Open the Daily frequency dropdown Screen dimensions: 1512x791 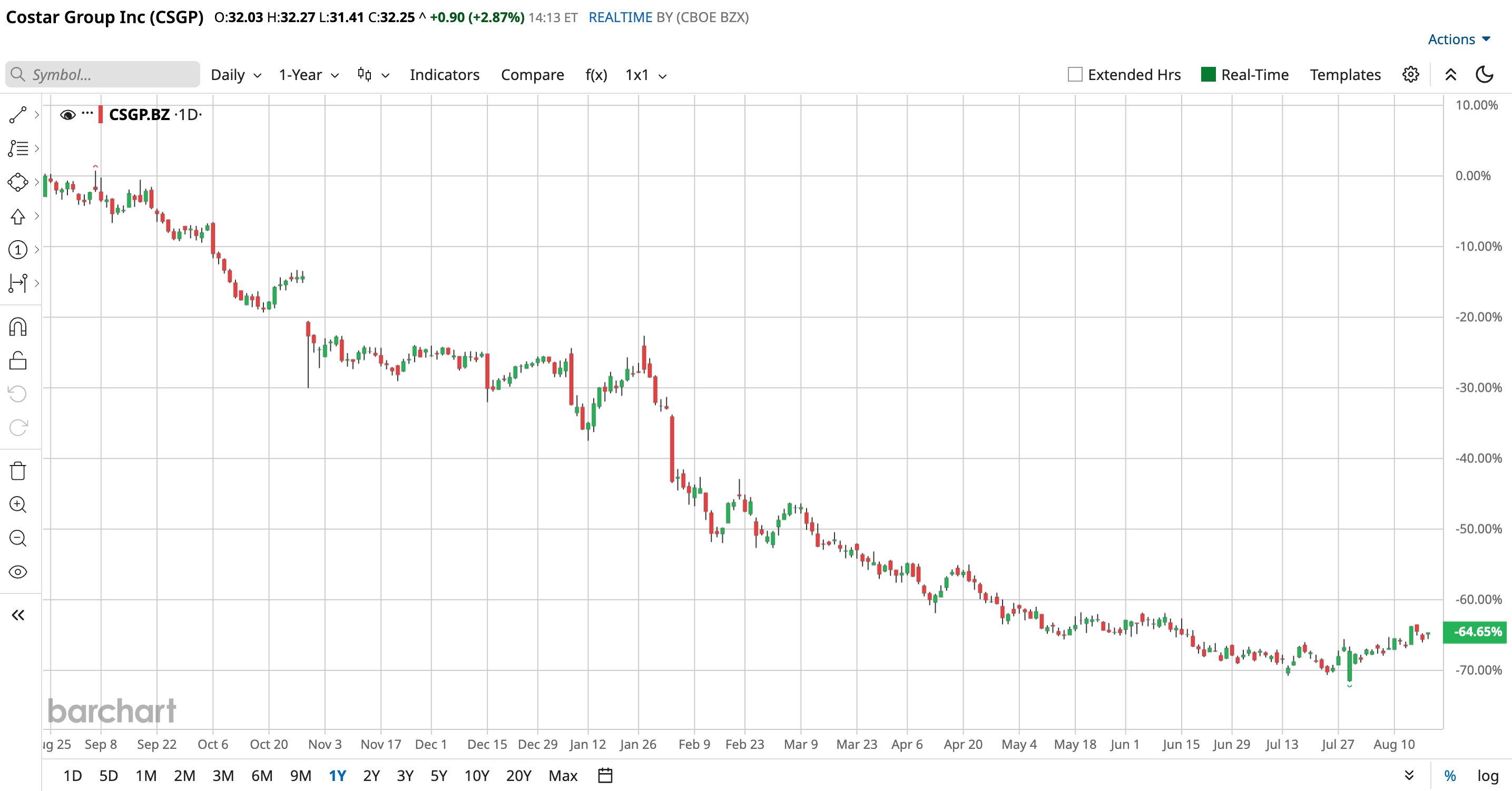click(x=236, y=75)
